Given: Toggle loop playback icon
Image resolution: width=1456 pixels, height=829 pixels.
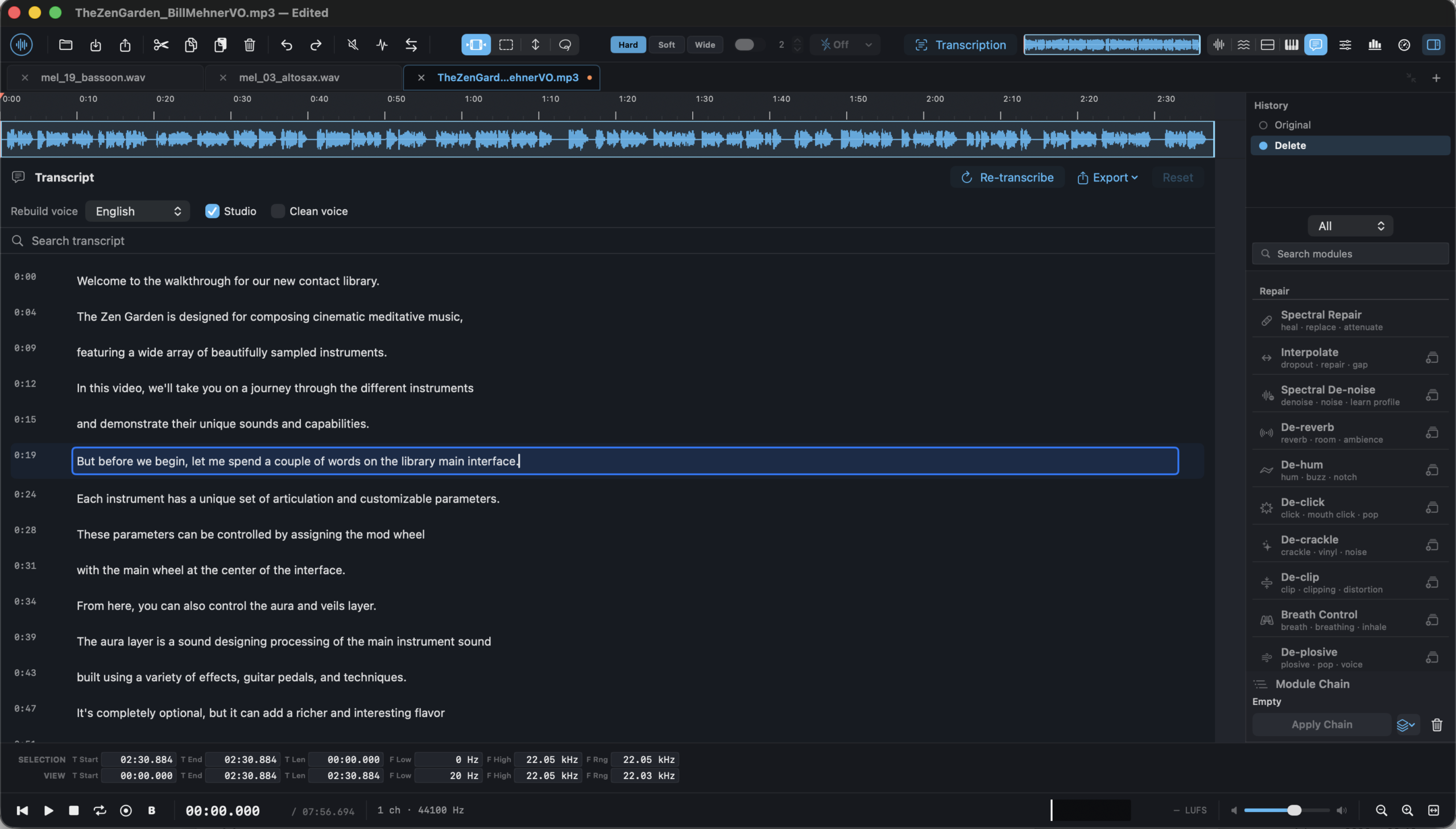Looking at the screenshot, I should (100, 810).
